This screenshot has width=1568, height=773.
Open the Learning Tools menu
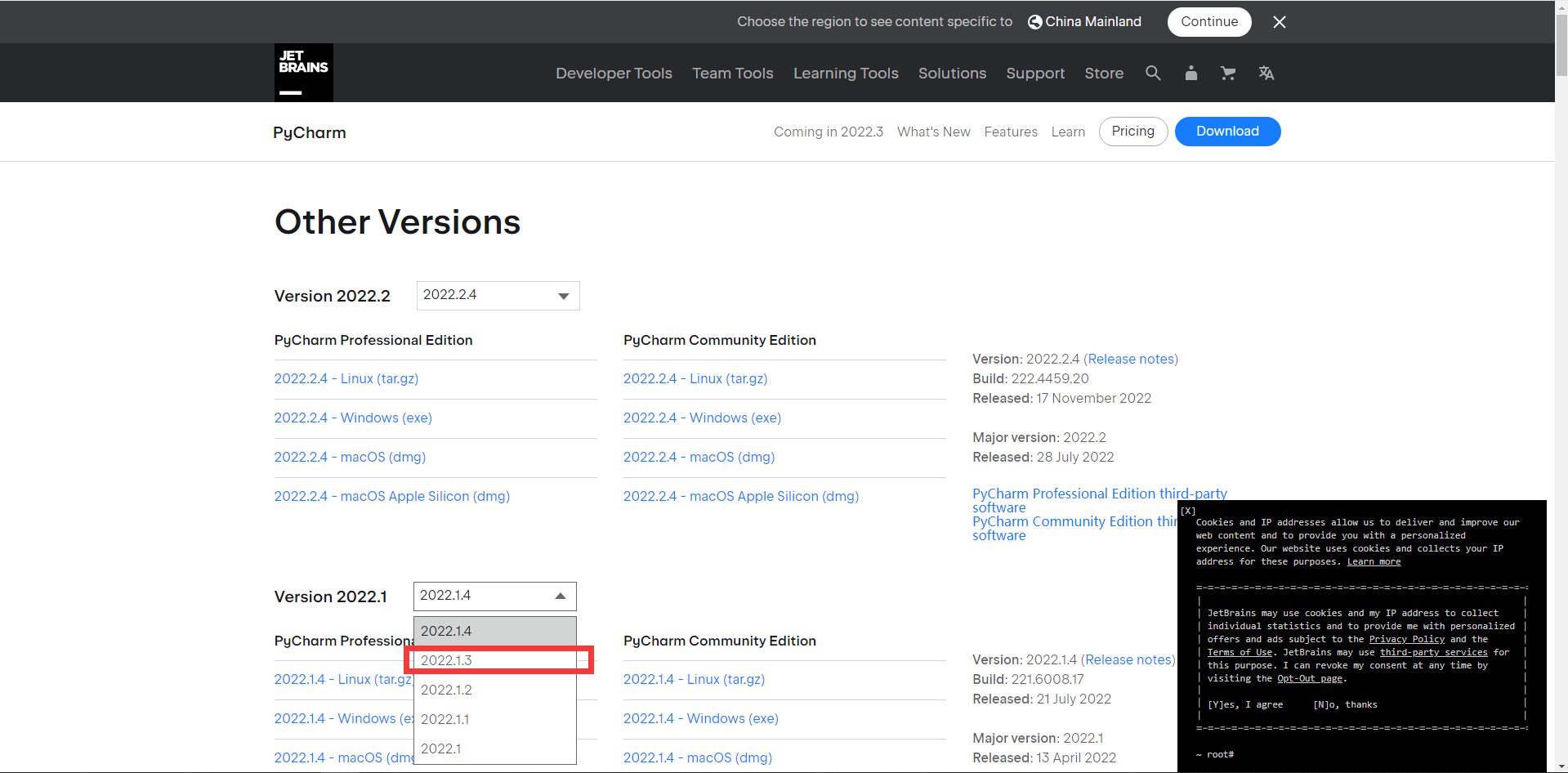click(846, 73)
